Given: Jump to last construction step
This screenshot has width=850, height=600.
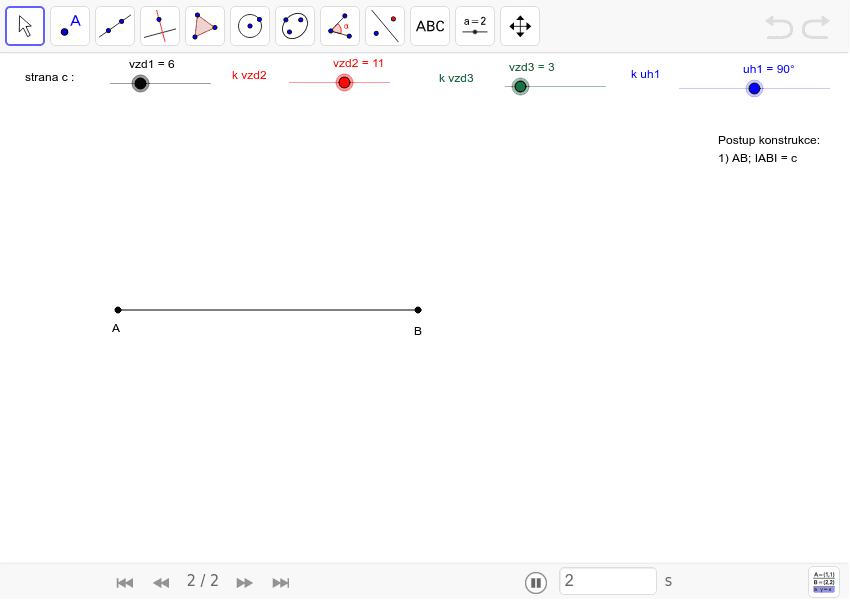Looking at the screenshot, I should tap(281, 583).
